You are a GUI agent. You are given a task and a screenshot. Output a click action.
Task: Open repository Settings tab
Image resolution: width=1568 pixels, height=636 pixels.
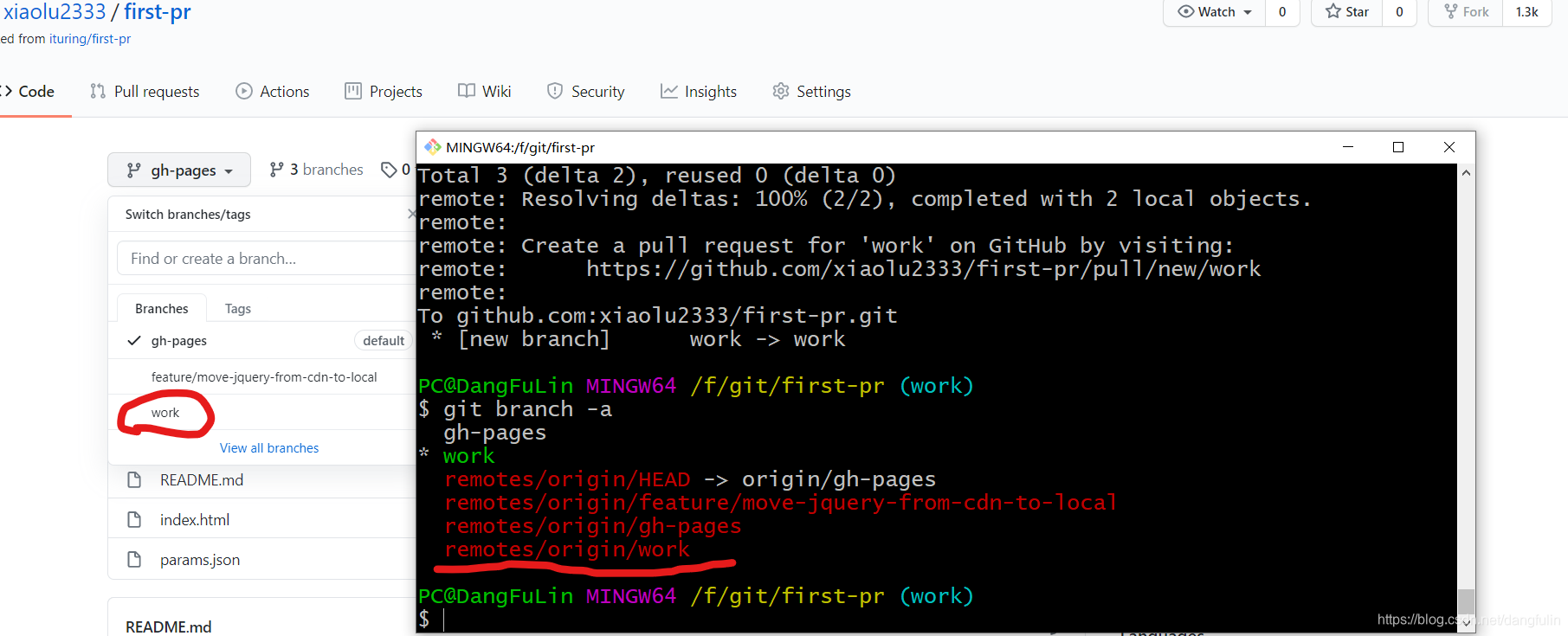click(811, 92)
